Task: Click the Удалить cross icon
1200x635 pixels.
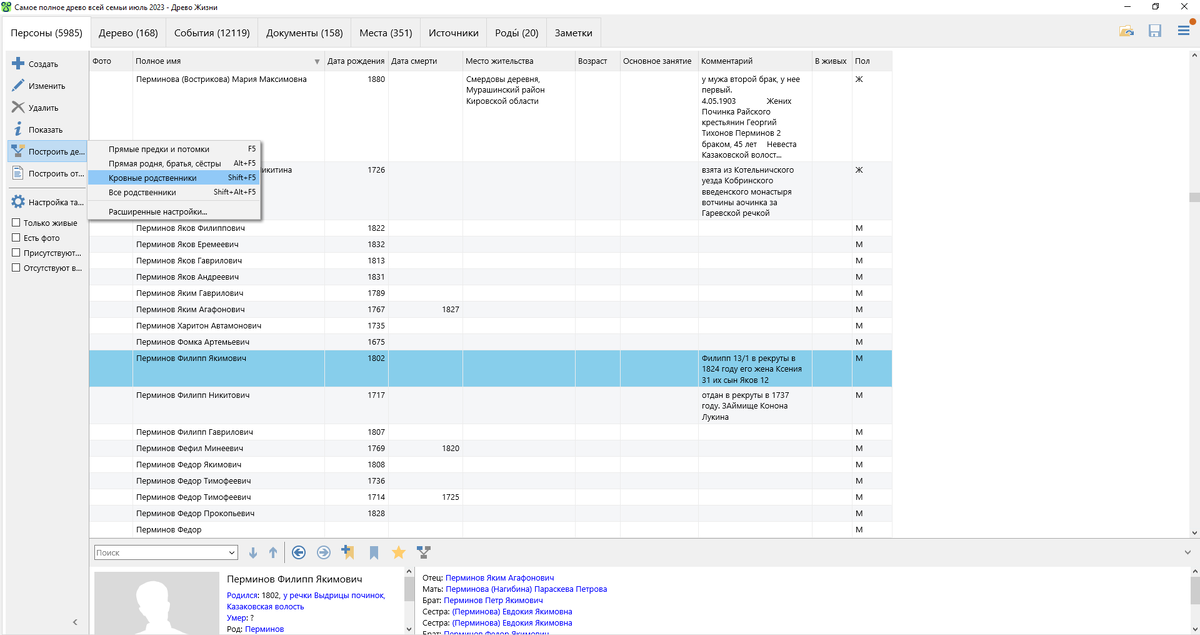Action: [17, 108]
